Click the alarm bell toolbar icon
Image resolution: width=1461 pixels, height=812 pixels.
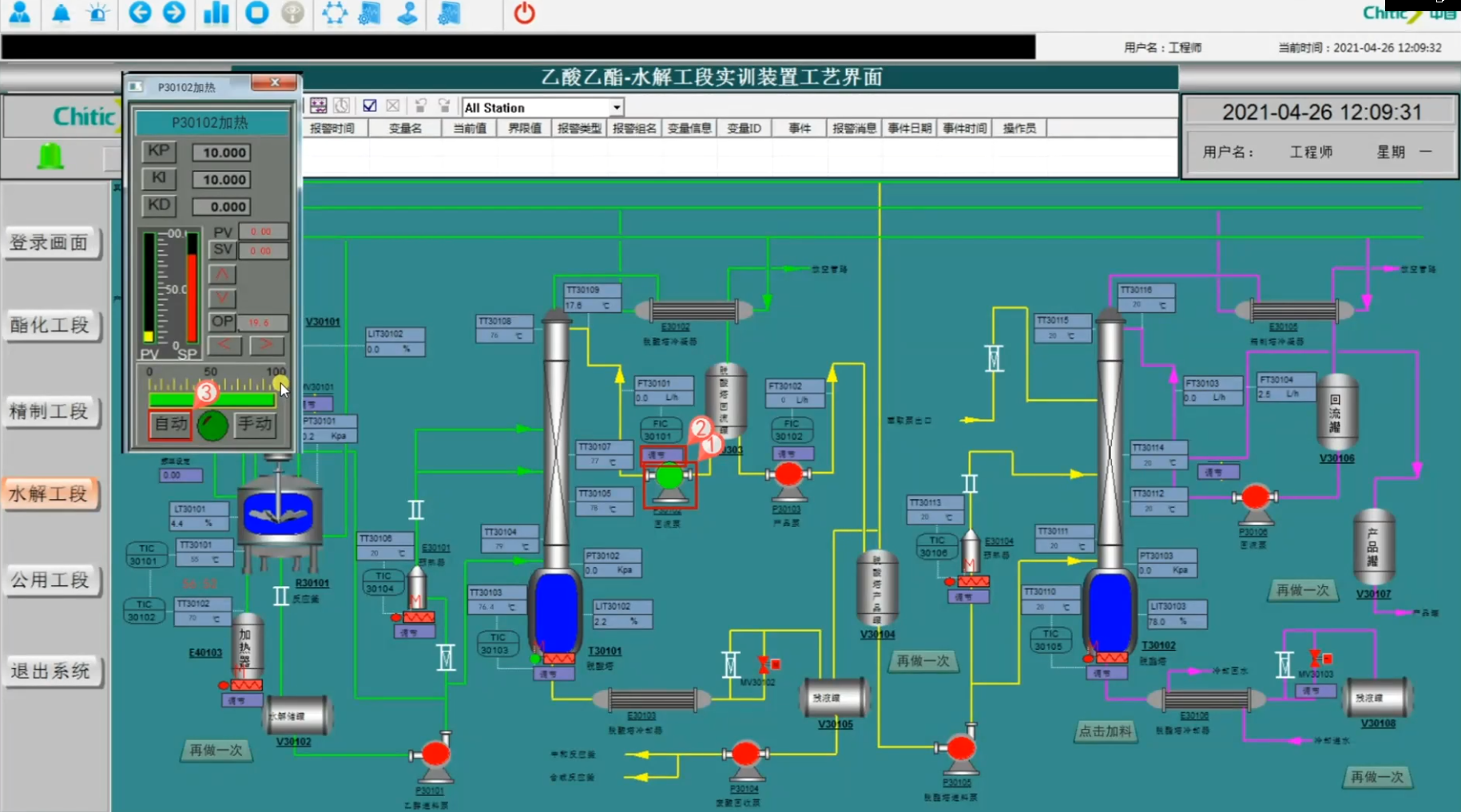pyautogui.click(x=61, y=14)
